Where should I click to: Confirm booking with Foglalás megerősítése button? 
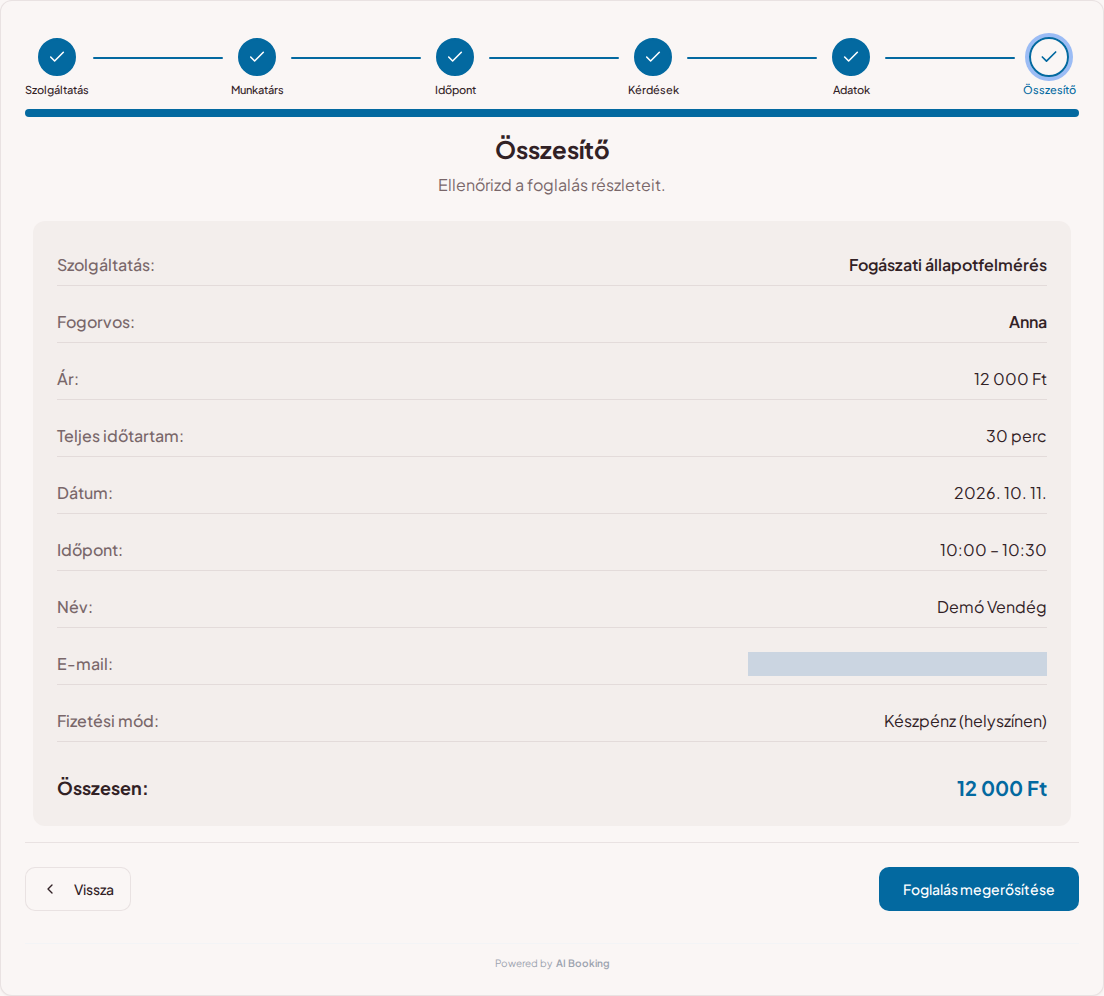[978, 889]
